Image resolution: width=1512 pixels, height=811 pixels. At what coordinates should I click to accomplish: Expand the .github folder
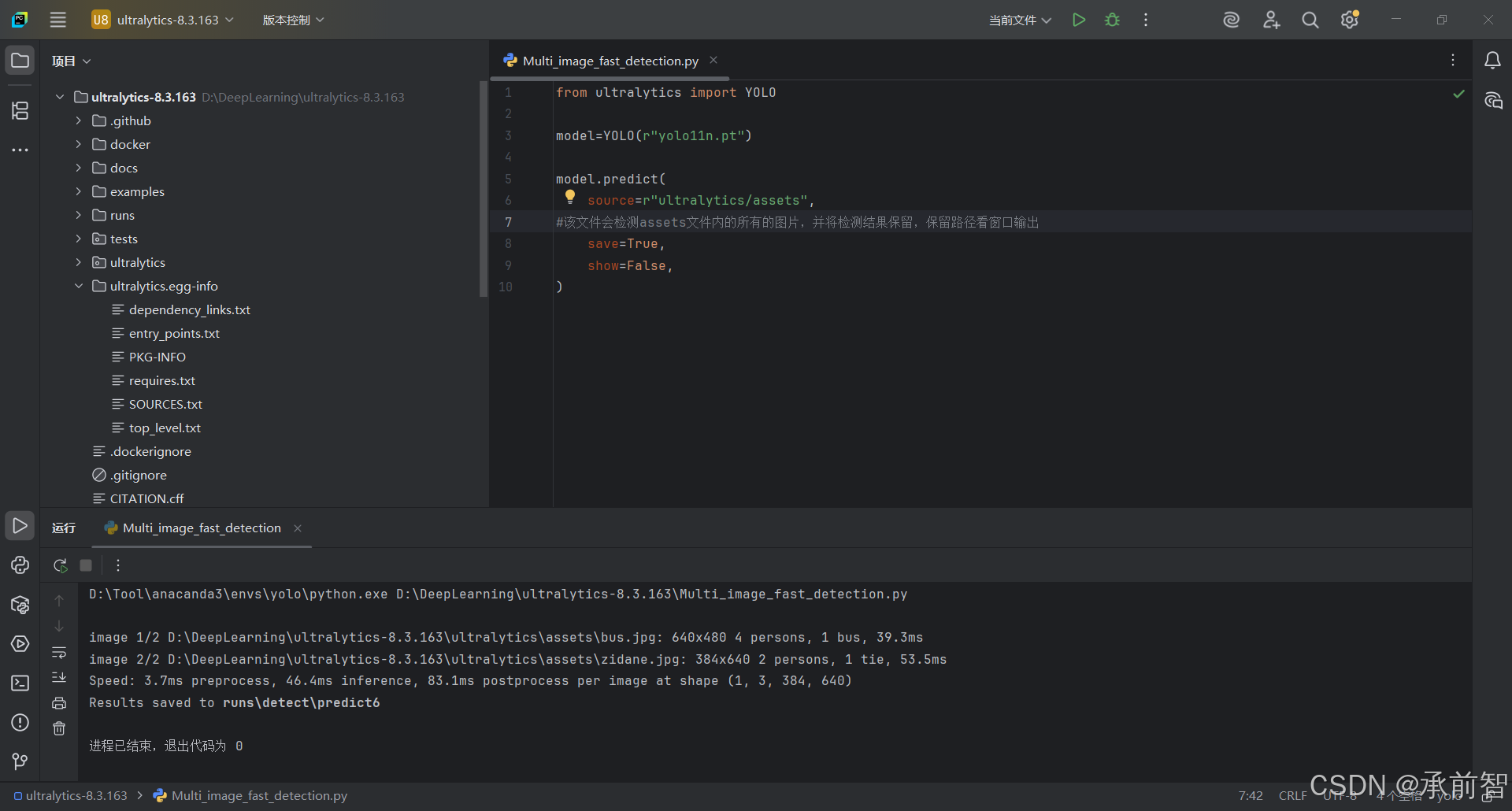click(79, 120)
